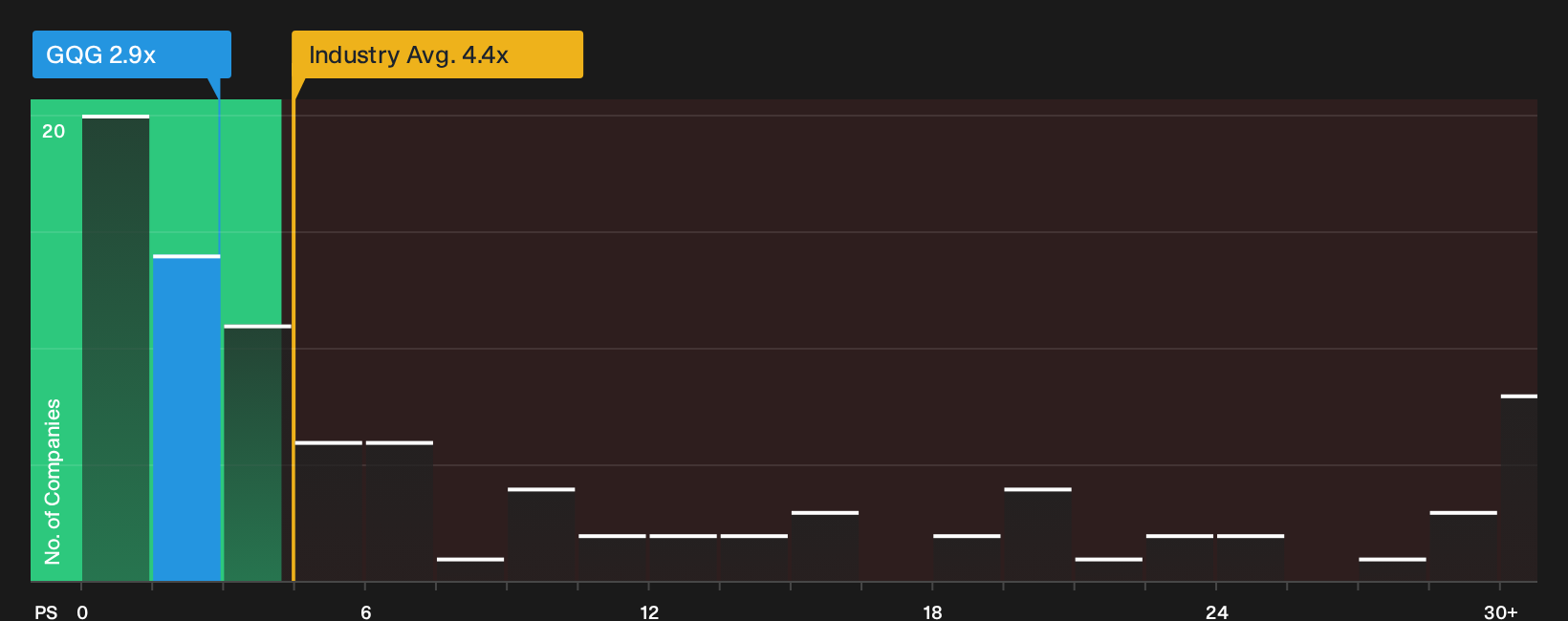Select the blue highlighted GQG bar

tap(186, 418)
